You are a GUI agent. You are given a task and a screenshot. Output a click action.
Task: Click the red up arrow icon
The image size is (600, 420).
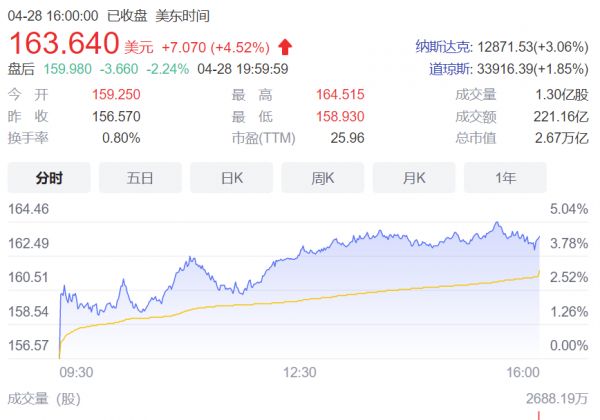[286, 46]
